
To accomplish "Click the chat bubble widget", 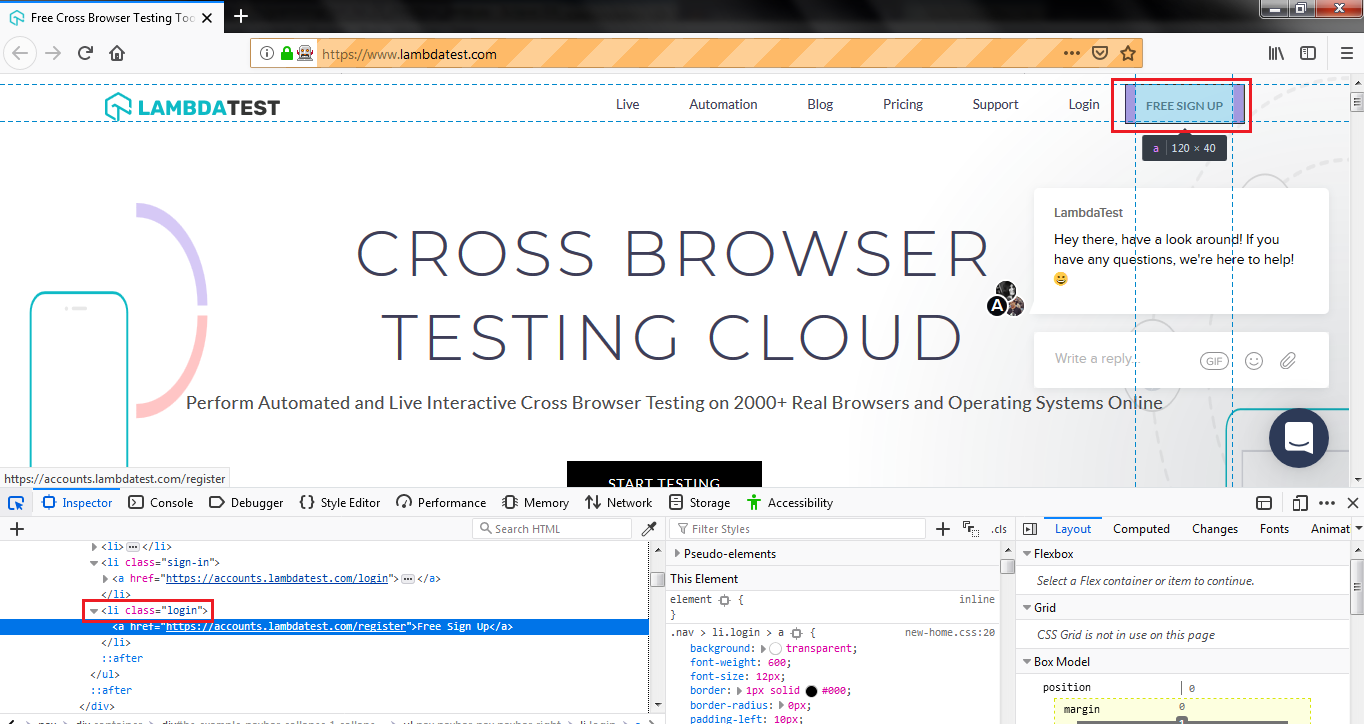I will coord(1298,438).
